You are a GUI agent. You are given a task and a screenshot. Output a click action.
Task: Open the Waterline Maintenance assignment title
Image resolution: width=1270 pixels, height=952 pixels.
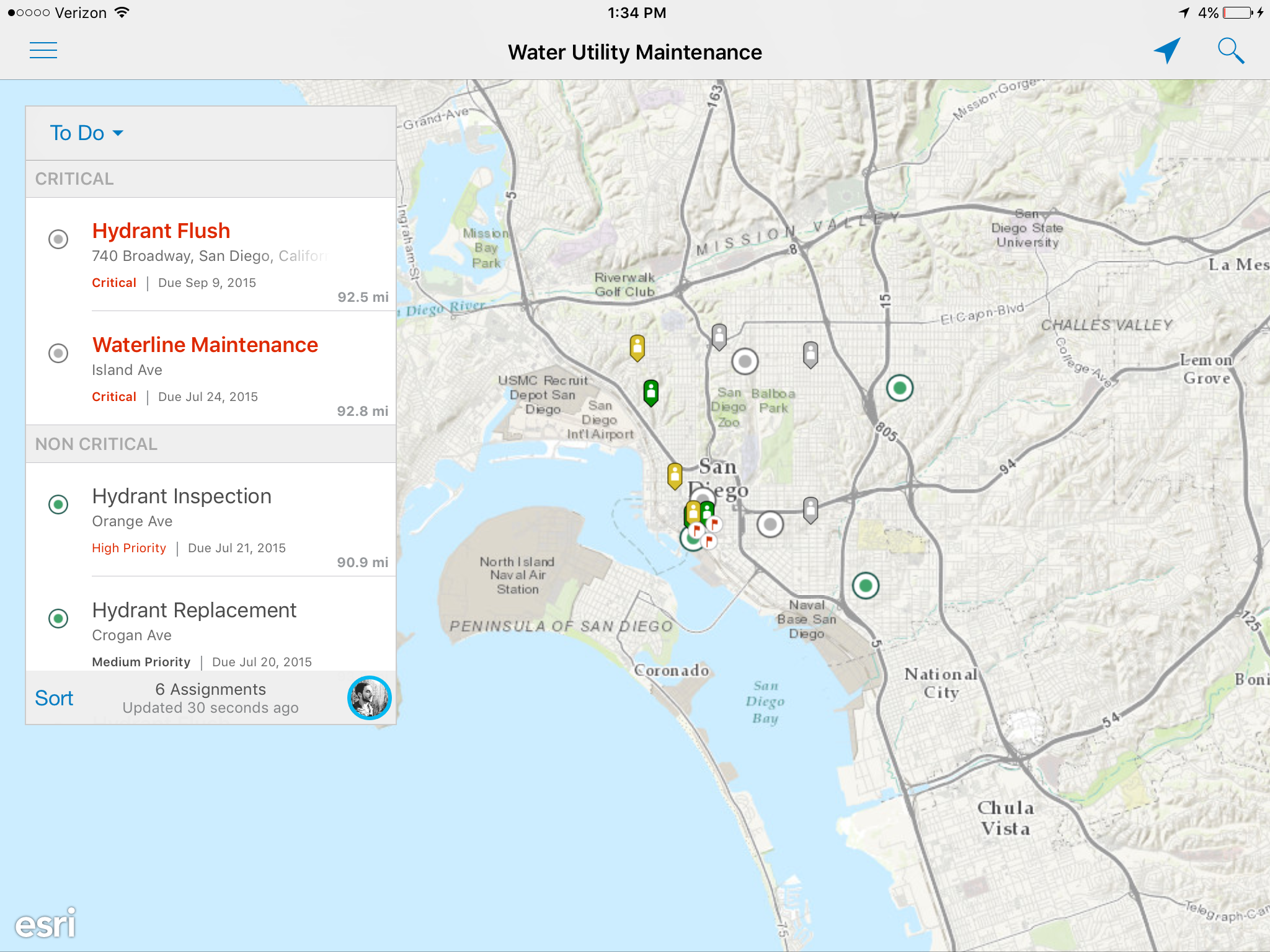click(205, 345)
